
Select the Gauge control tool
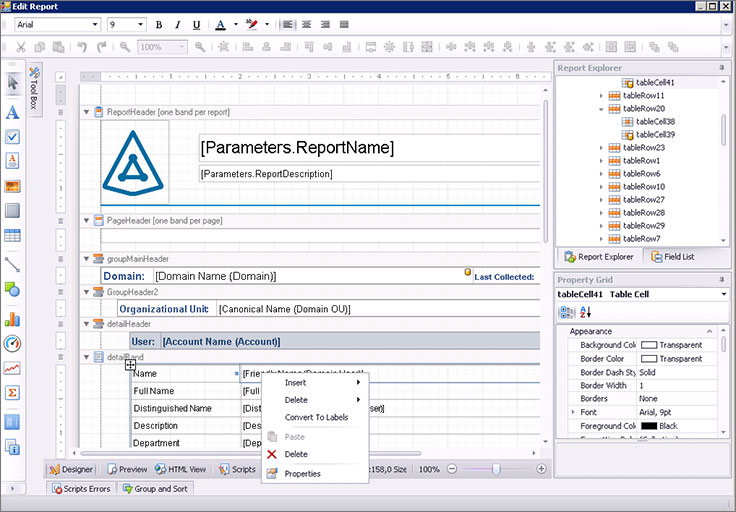[13, 344]
